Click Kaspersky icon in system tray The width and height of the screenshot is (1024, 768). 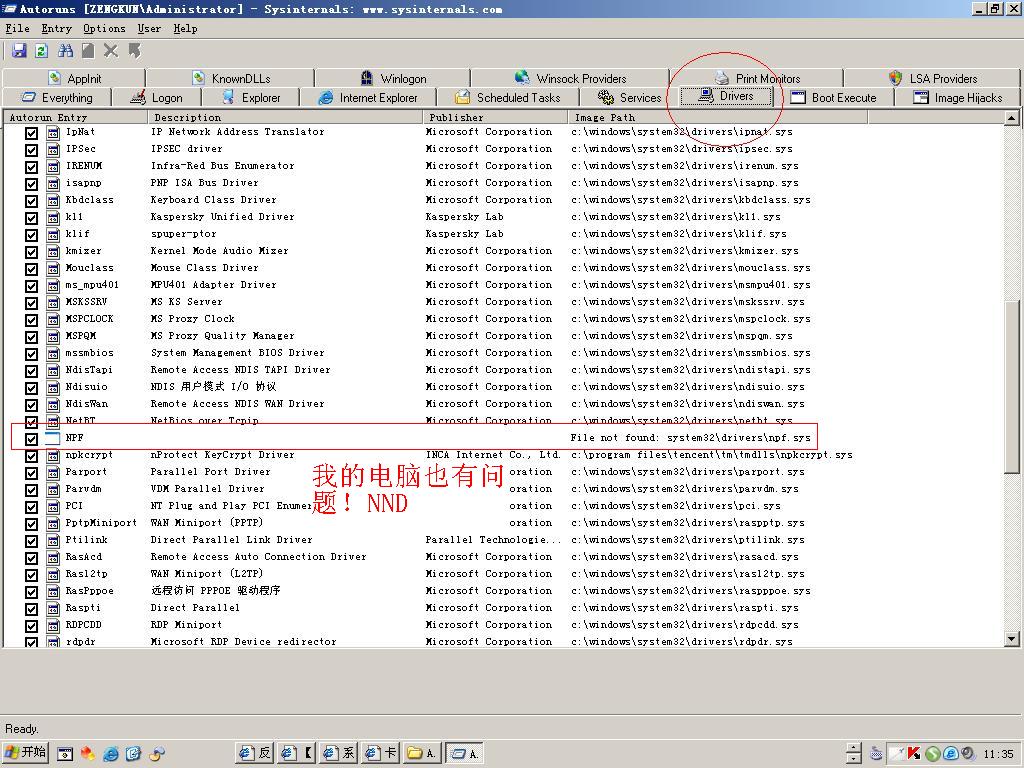914,754
